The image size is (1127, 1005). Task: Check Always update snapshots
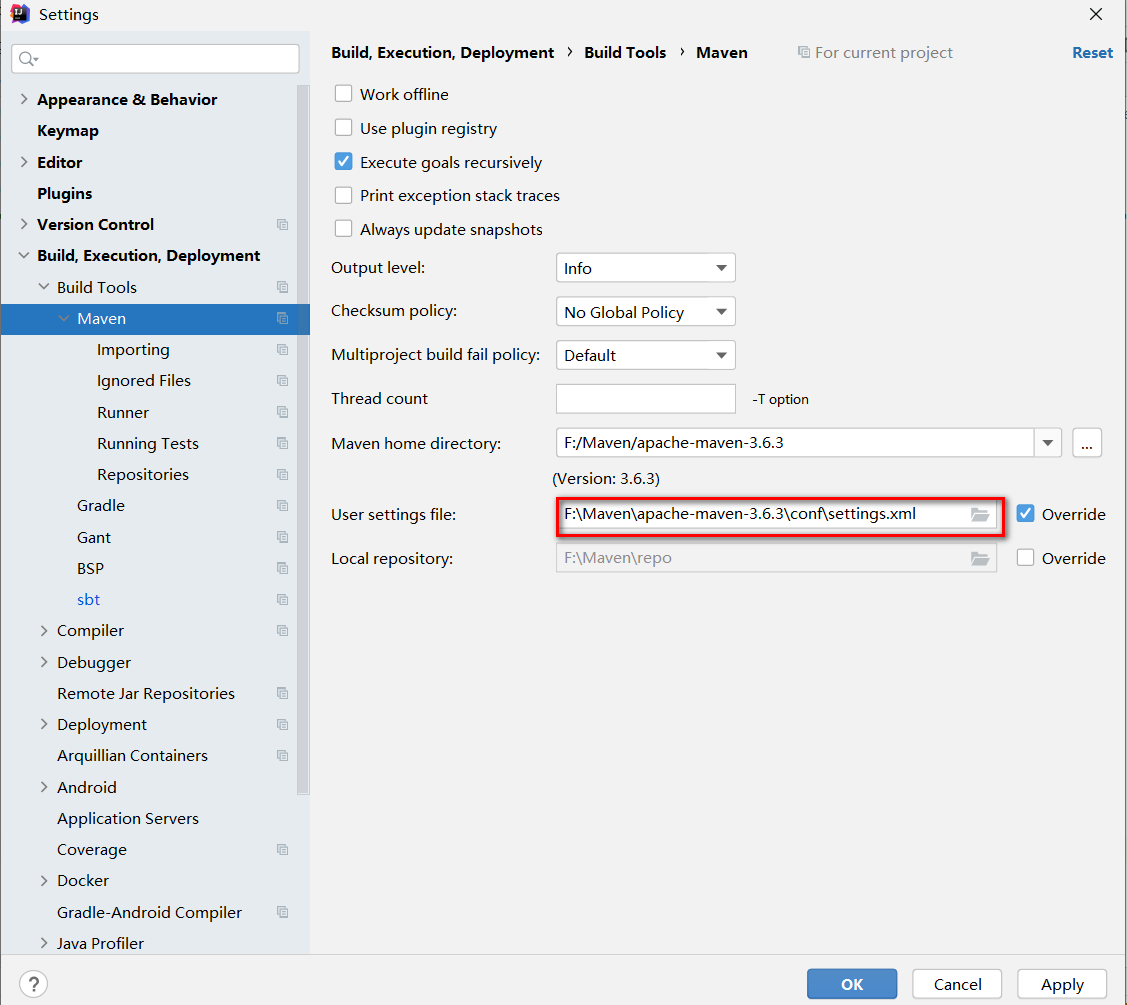[x=344, y=229]
